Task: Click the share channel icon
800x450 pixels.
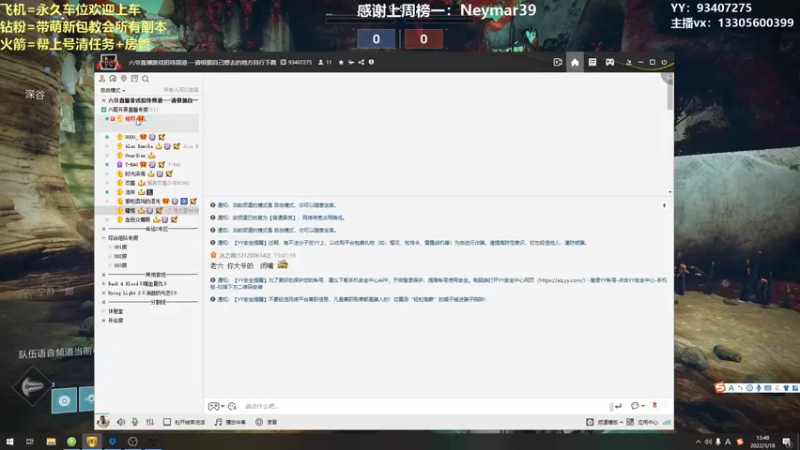Action: tap(361, 62)
